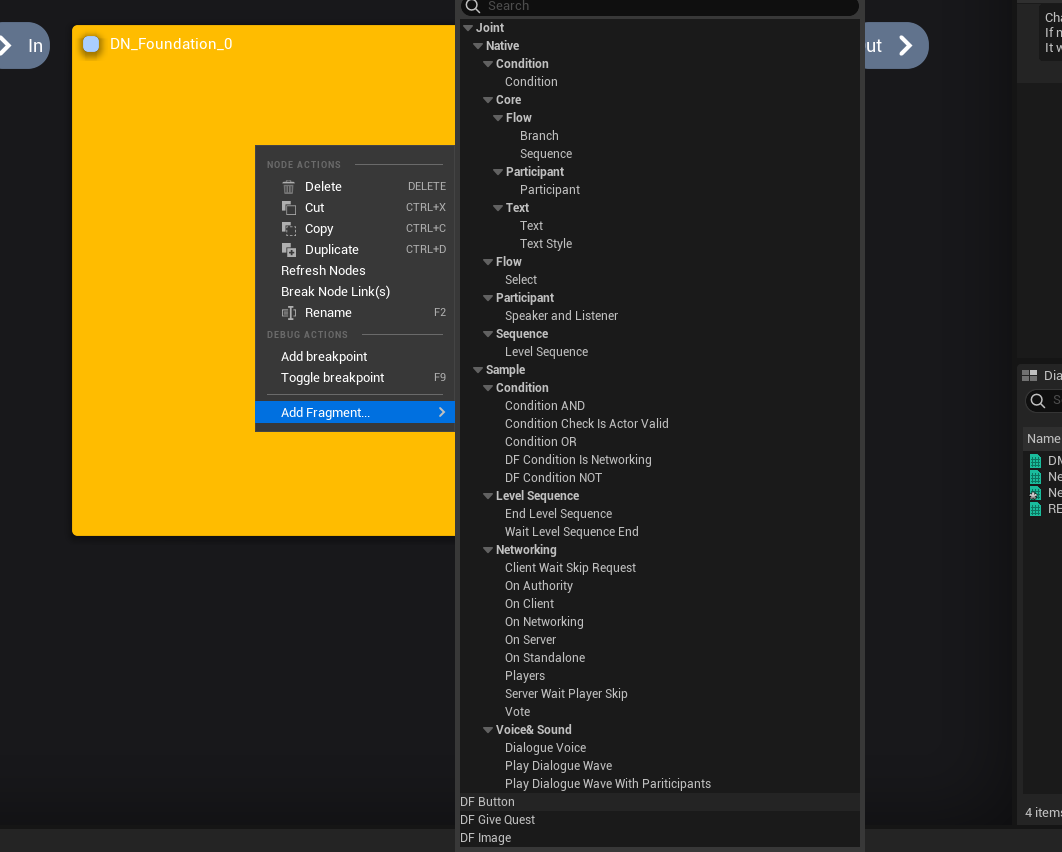Collapse the Networking group

(x=488, y=550)
